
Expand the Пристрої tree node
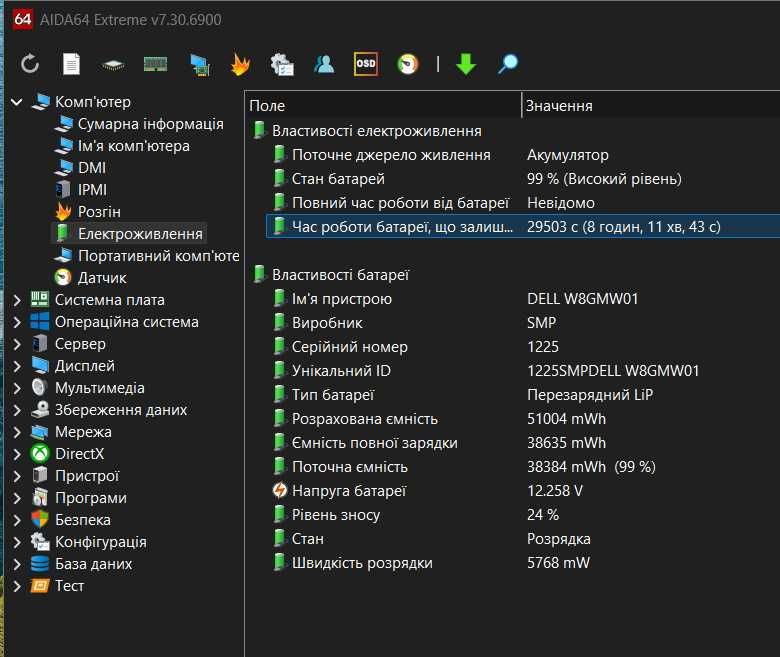click(17, 476)
